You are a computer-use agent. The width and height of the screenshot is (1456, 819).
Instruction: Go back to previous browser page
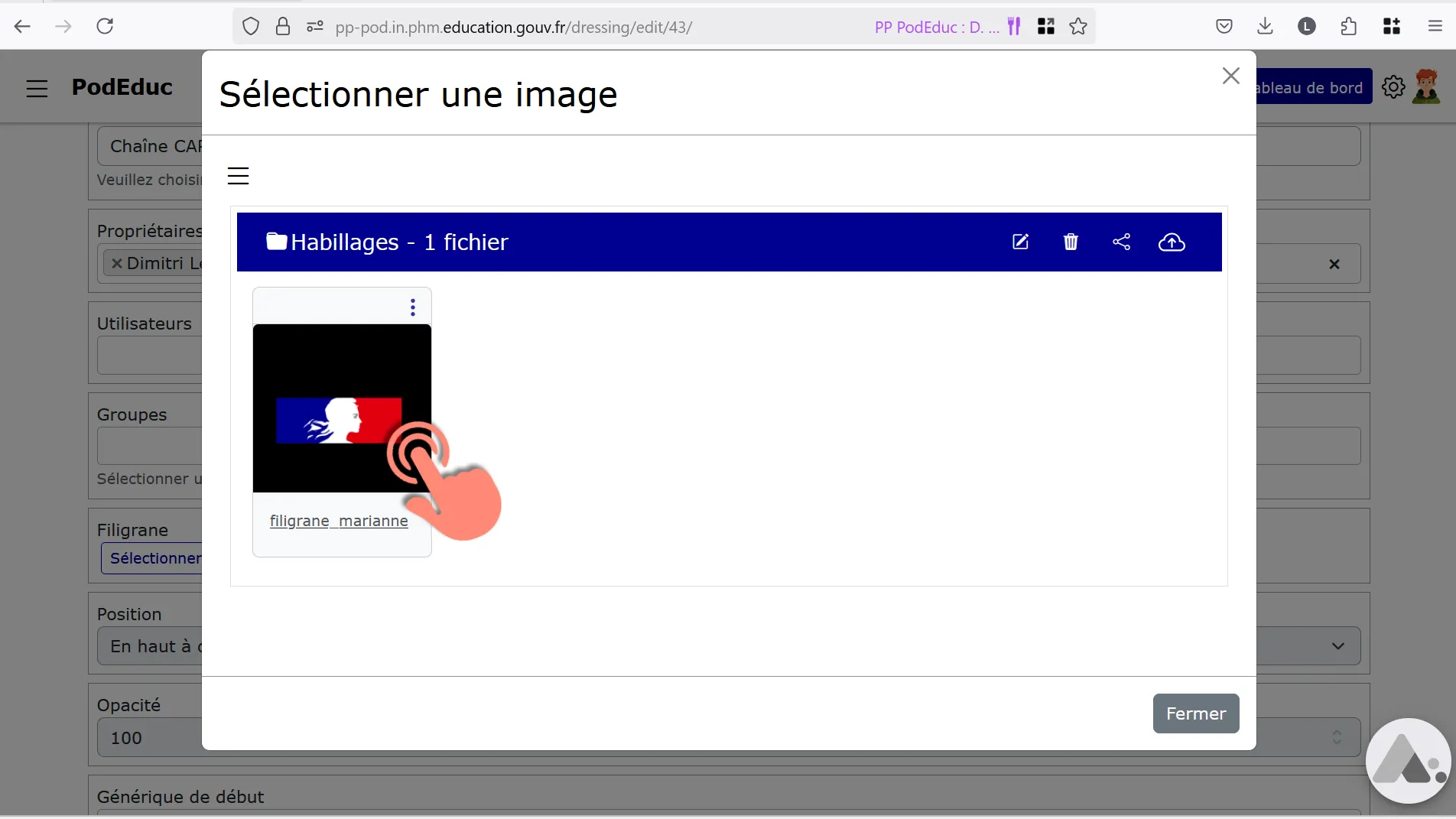pos(22,26)
